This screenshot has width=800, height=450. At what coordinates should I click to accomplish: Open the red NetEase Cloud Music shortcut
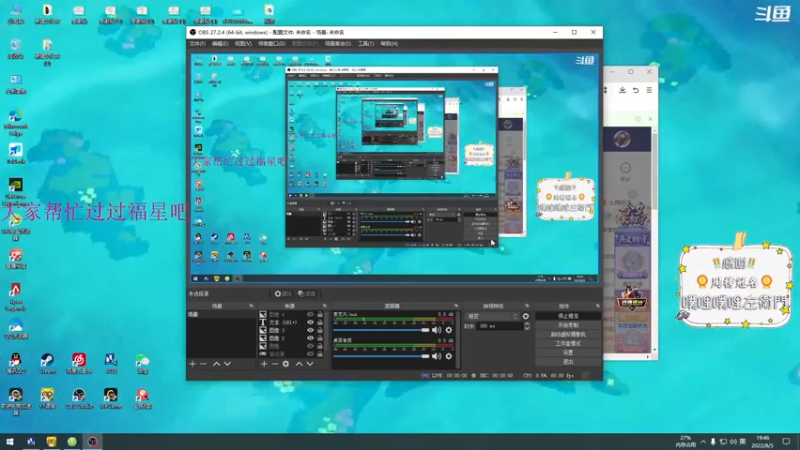pos(79,363)
